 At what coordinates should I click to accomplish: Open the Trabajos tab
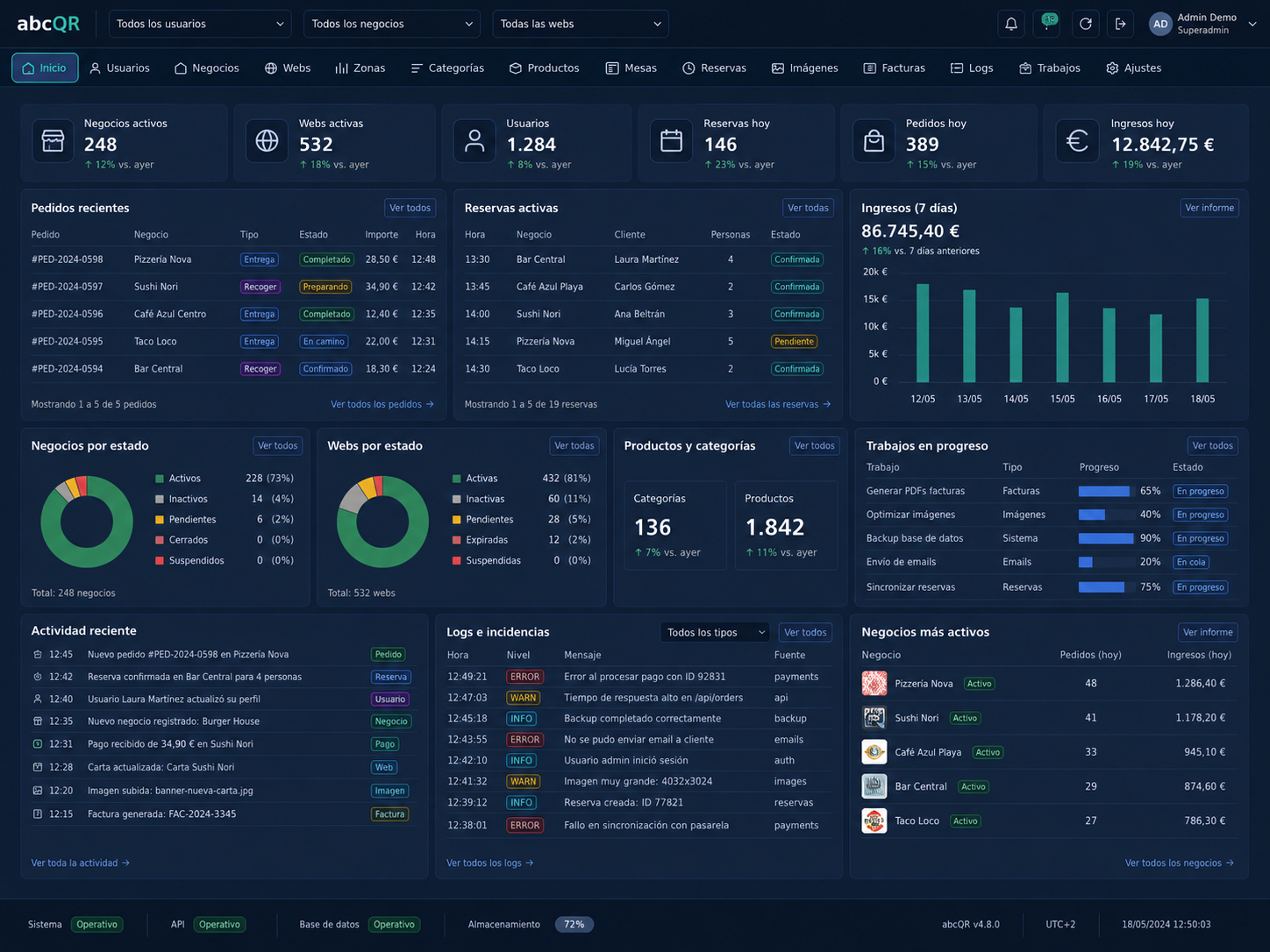[1049, 67]
